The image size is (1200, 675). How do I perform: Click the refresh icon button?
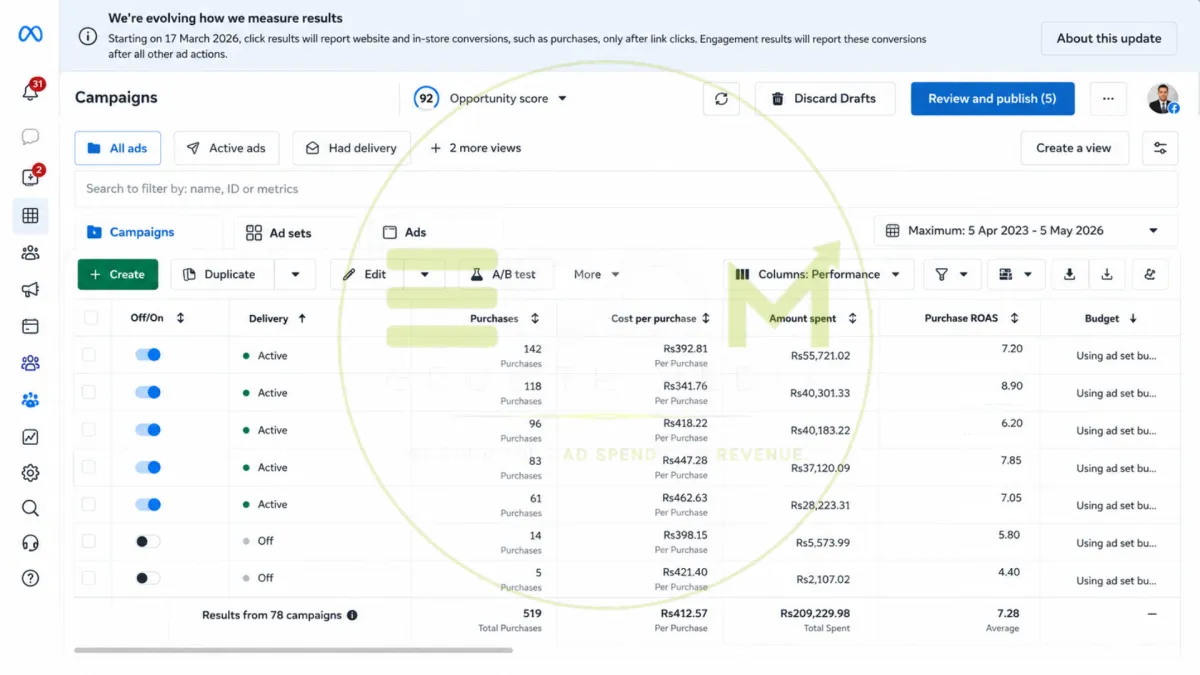coord(721,99)
